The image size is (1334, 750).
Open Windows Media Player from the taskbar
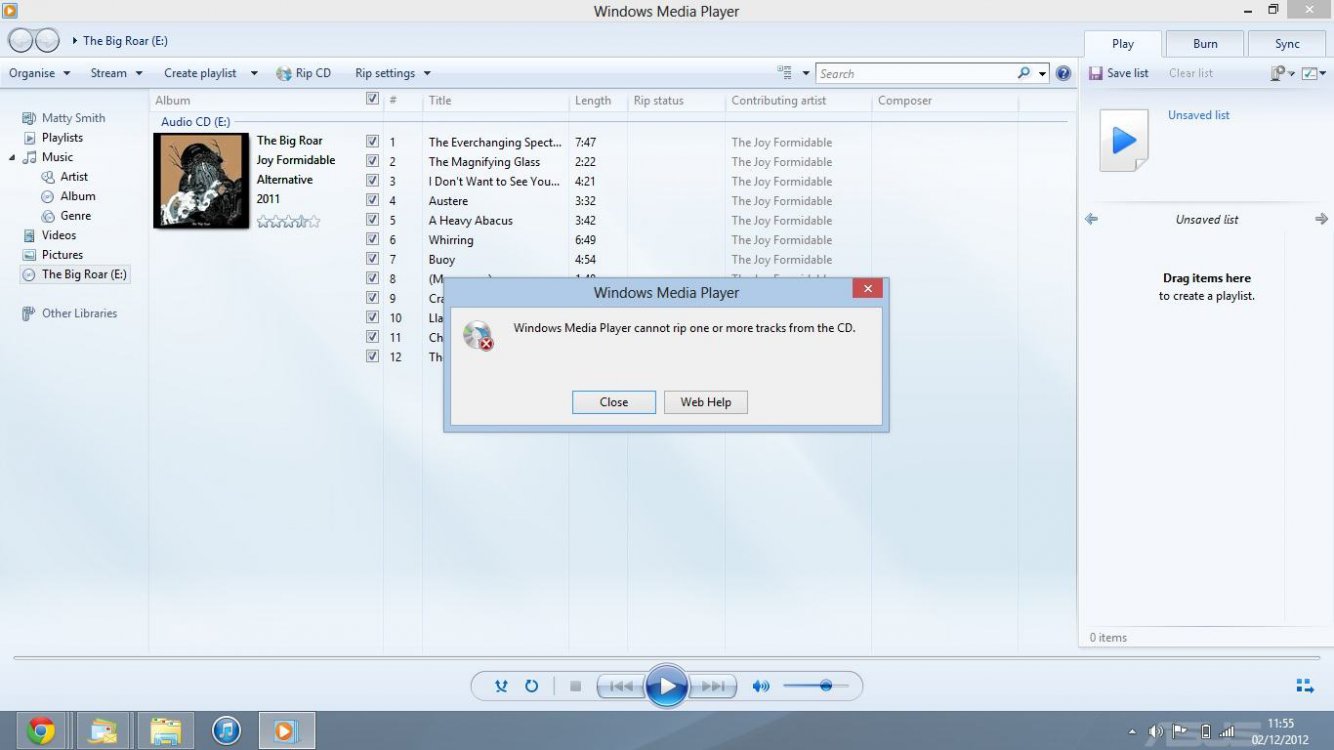287,730
